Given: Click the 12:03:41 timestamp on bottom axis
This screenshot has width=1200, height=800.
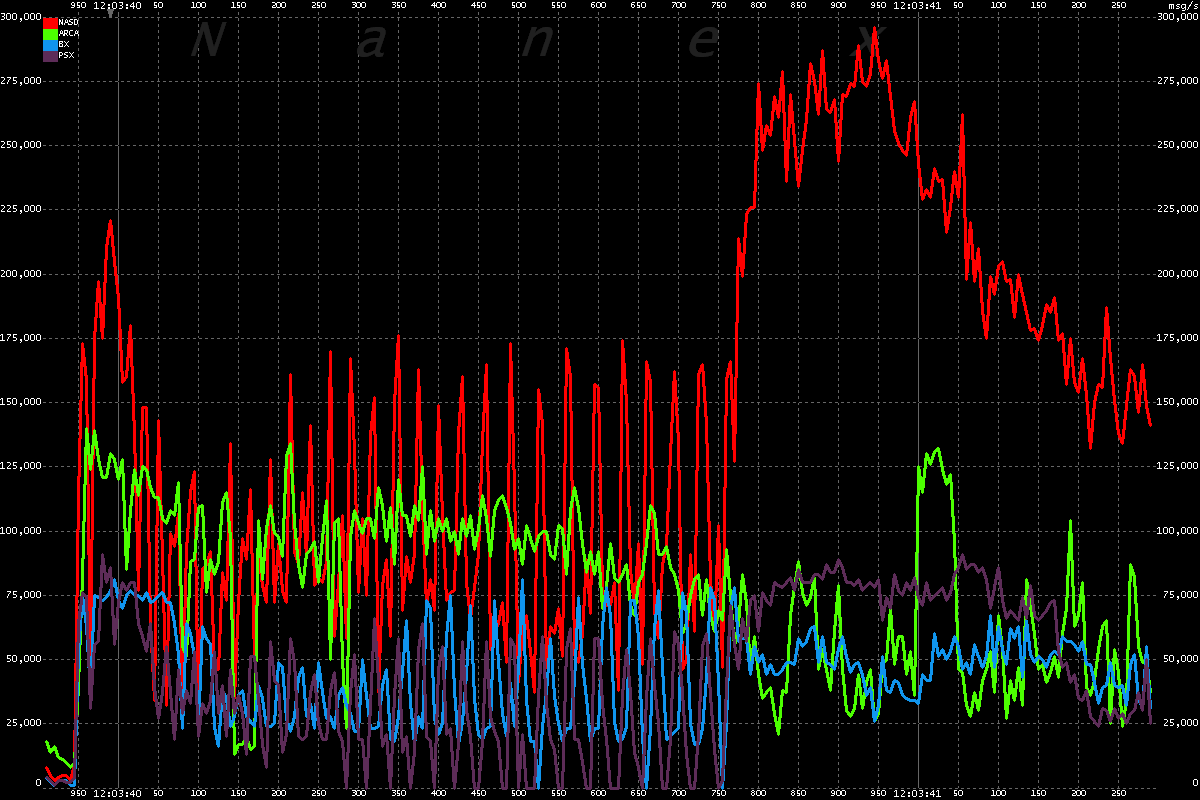Looking at the screenshot, I should pos(917,793).
